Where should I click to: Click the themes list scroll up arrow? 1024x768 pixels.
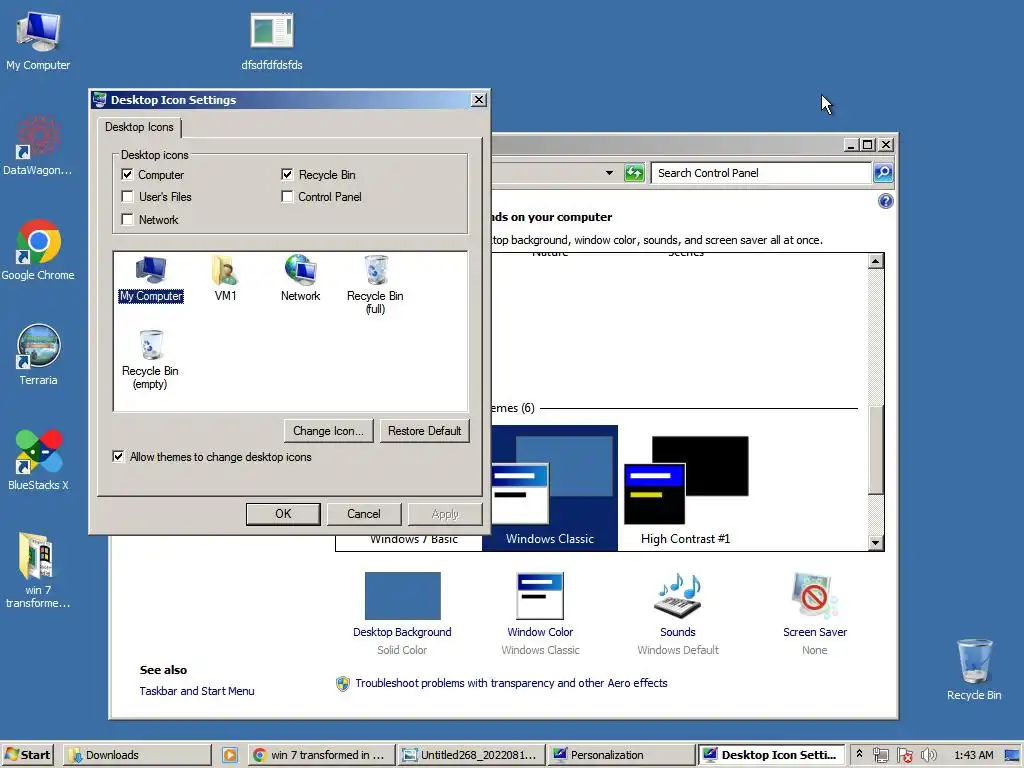click(x=876, y=261)
